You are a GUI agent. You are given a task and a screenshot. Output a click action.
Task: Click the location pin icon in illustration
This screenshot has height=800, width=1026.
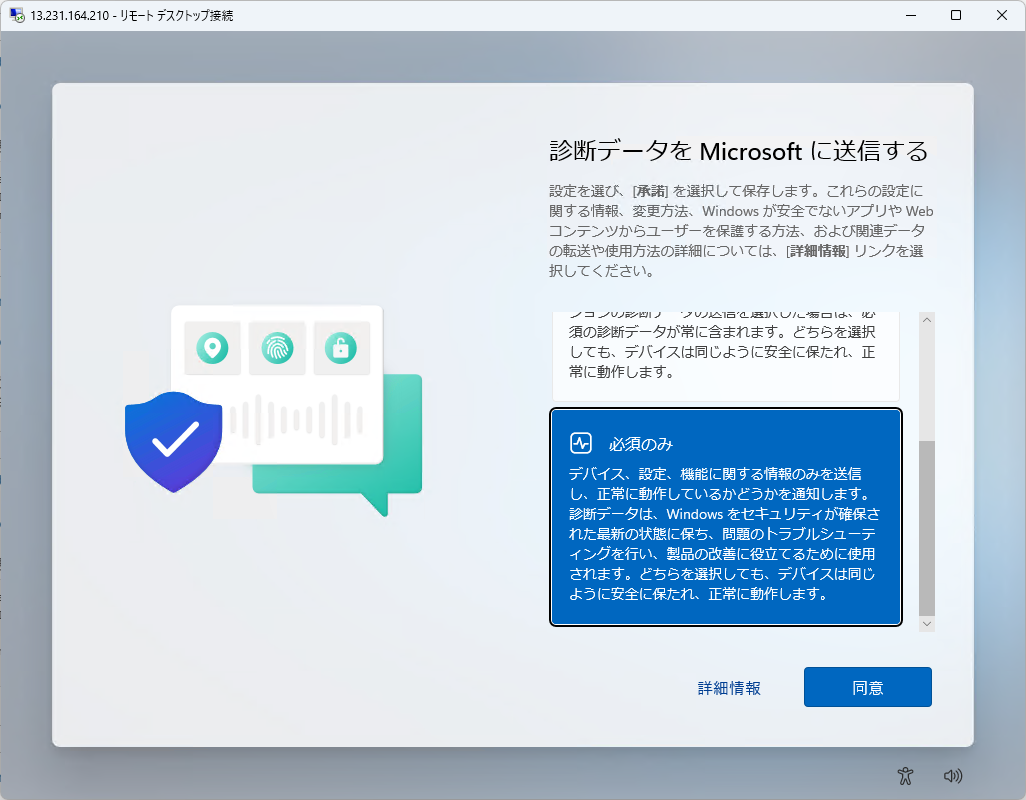click(212, 348)
